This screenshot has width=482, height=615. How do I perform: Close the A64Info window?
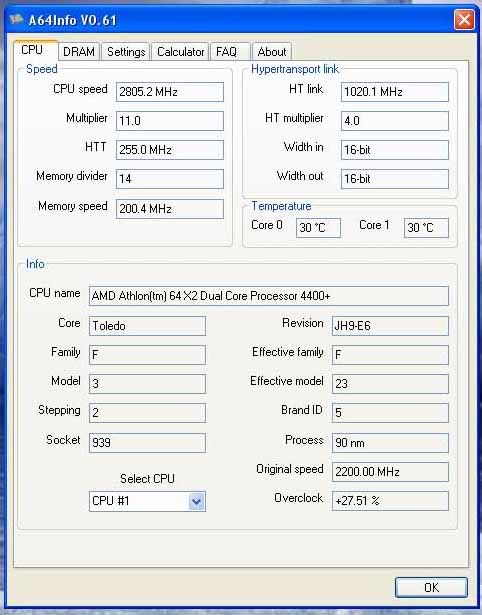click(x=464, y=20)
